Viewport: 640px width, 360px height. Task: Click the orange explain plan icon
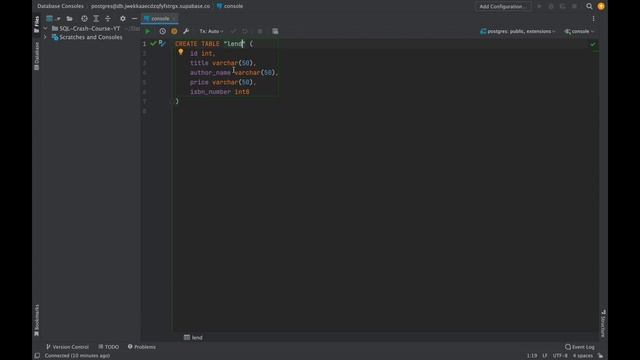point(174,31)
